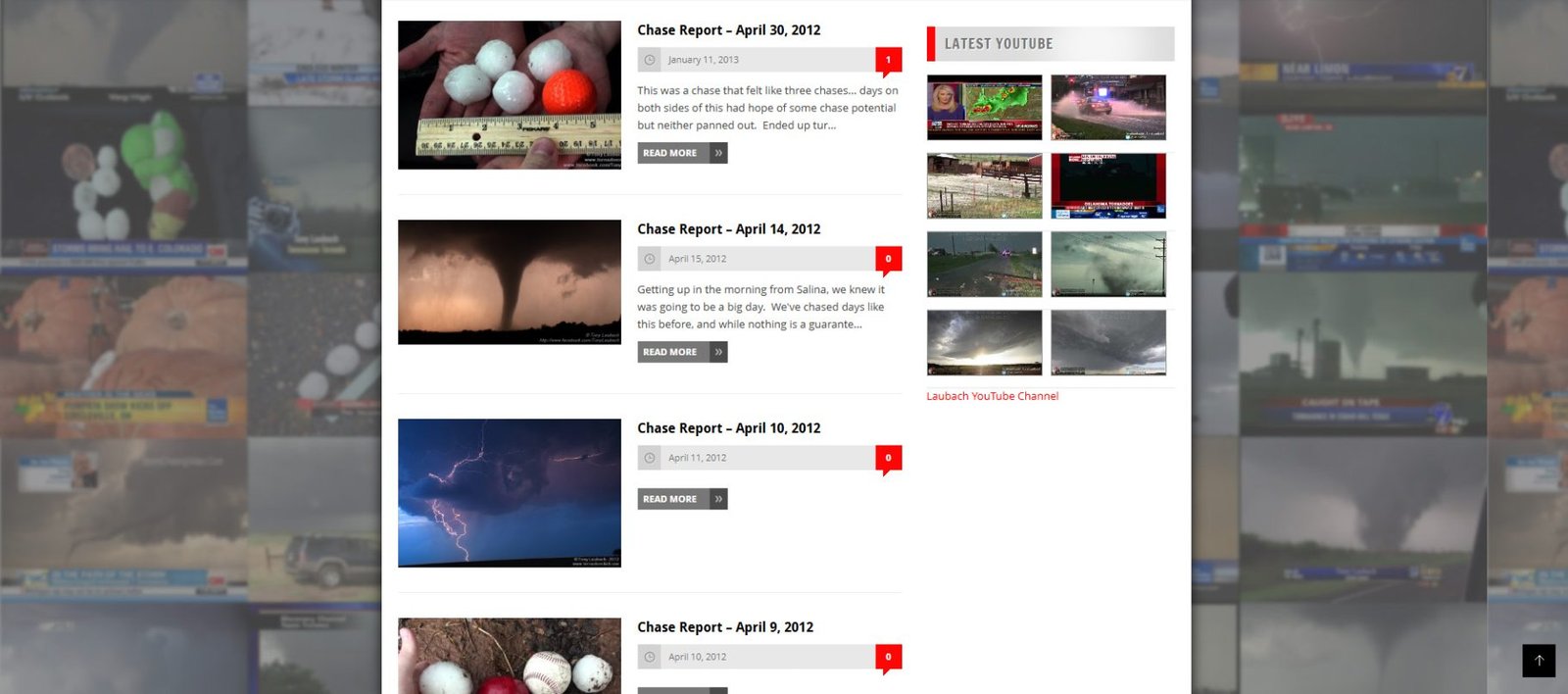The width and height of the screenshot is (1568, 694).
Task: Click excerpt starting 'Getting up in the morning'
Action: tap(761, 307)
